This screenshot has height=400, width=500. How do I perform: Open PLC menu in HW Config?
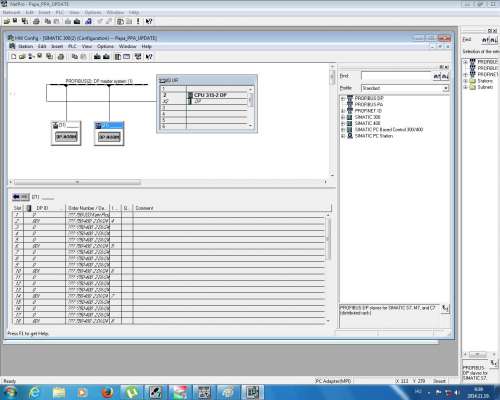point(72,46)
